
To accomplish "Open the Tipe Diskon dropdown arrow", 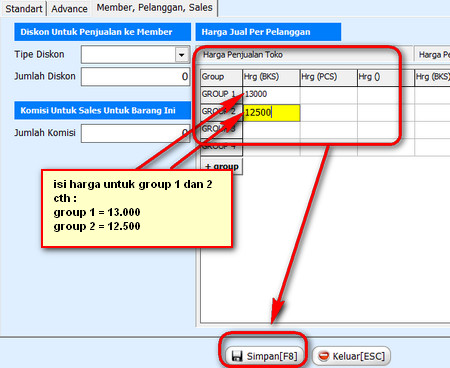I will 182,54.
